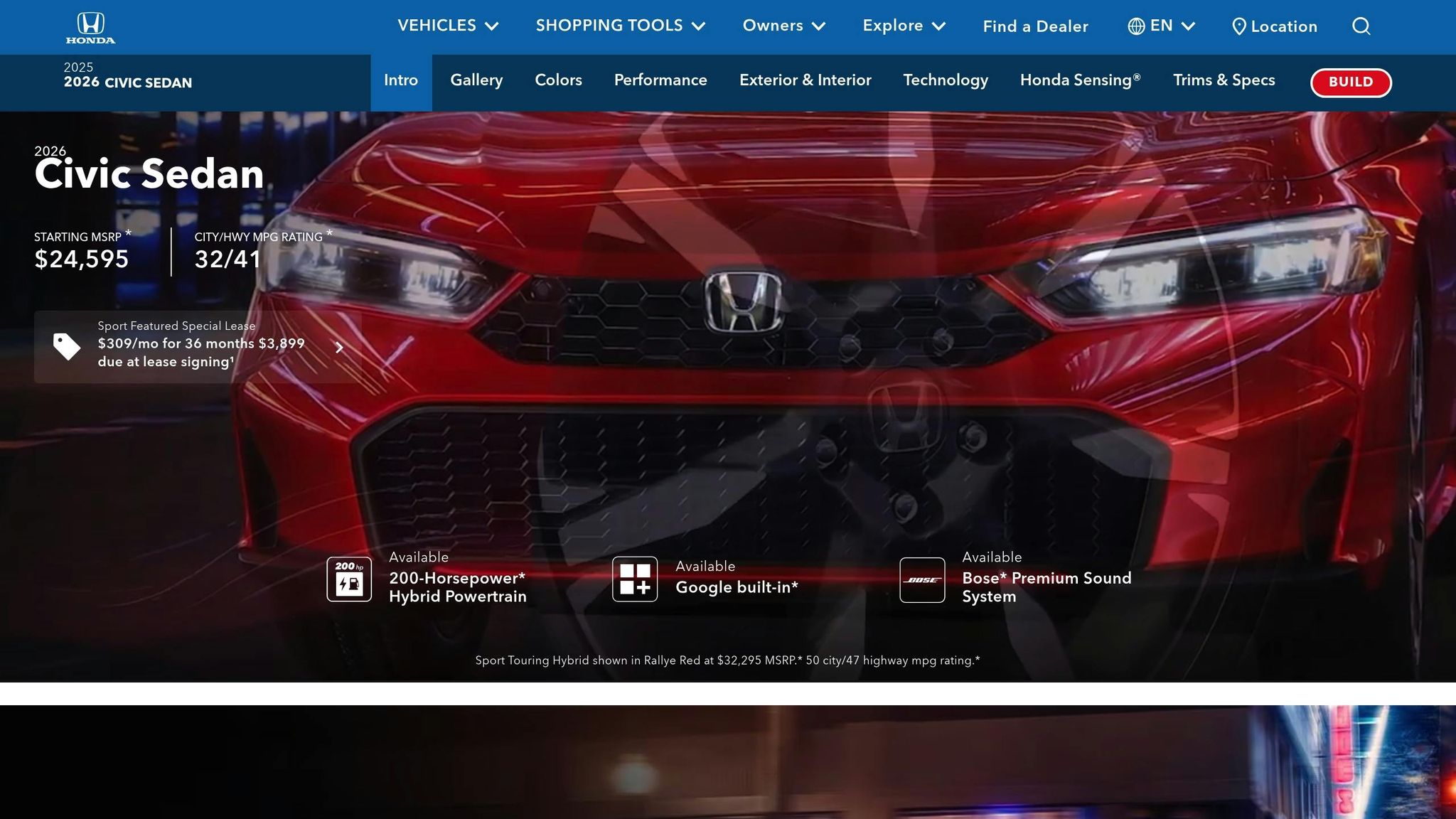Expand the Owners dropdown menu
The width and height of the screenshot is (1456, 819).
tap(784, 26)
